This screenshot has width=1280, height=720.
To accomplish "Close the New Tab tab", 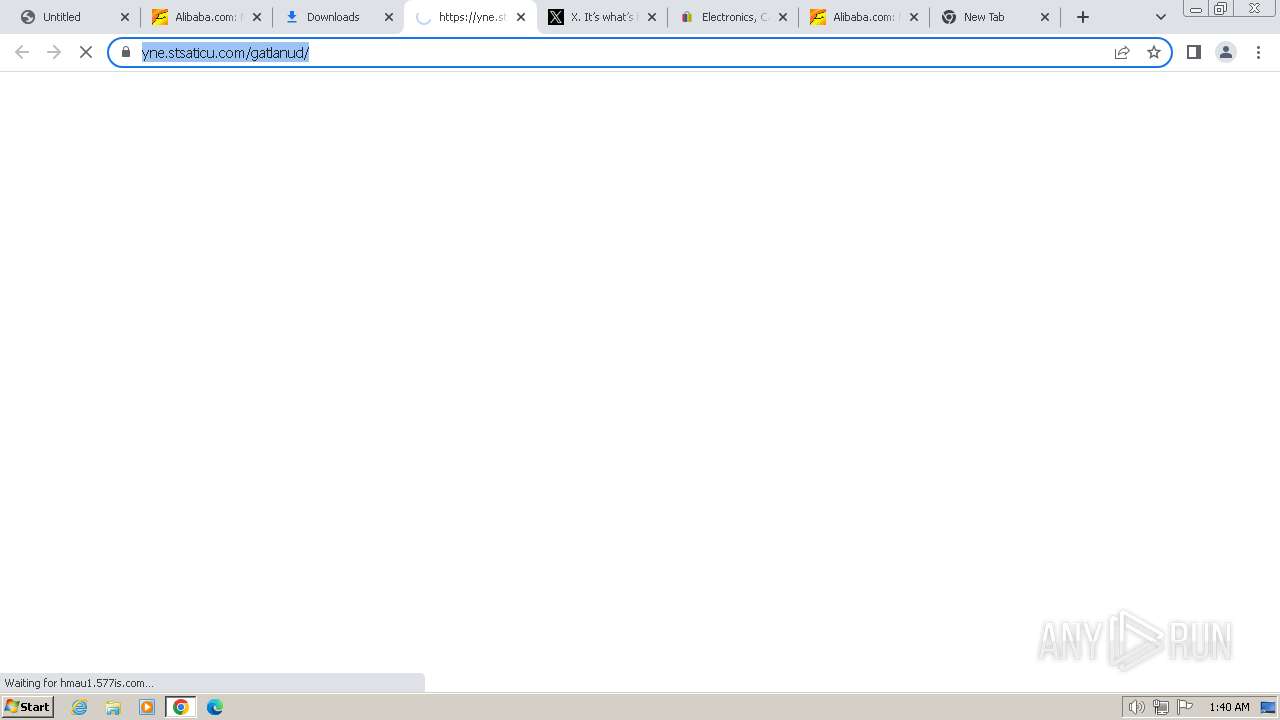I will tap(1045, 17).
